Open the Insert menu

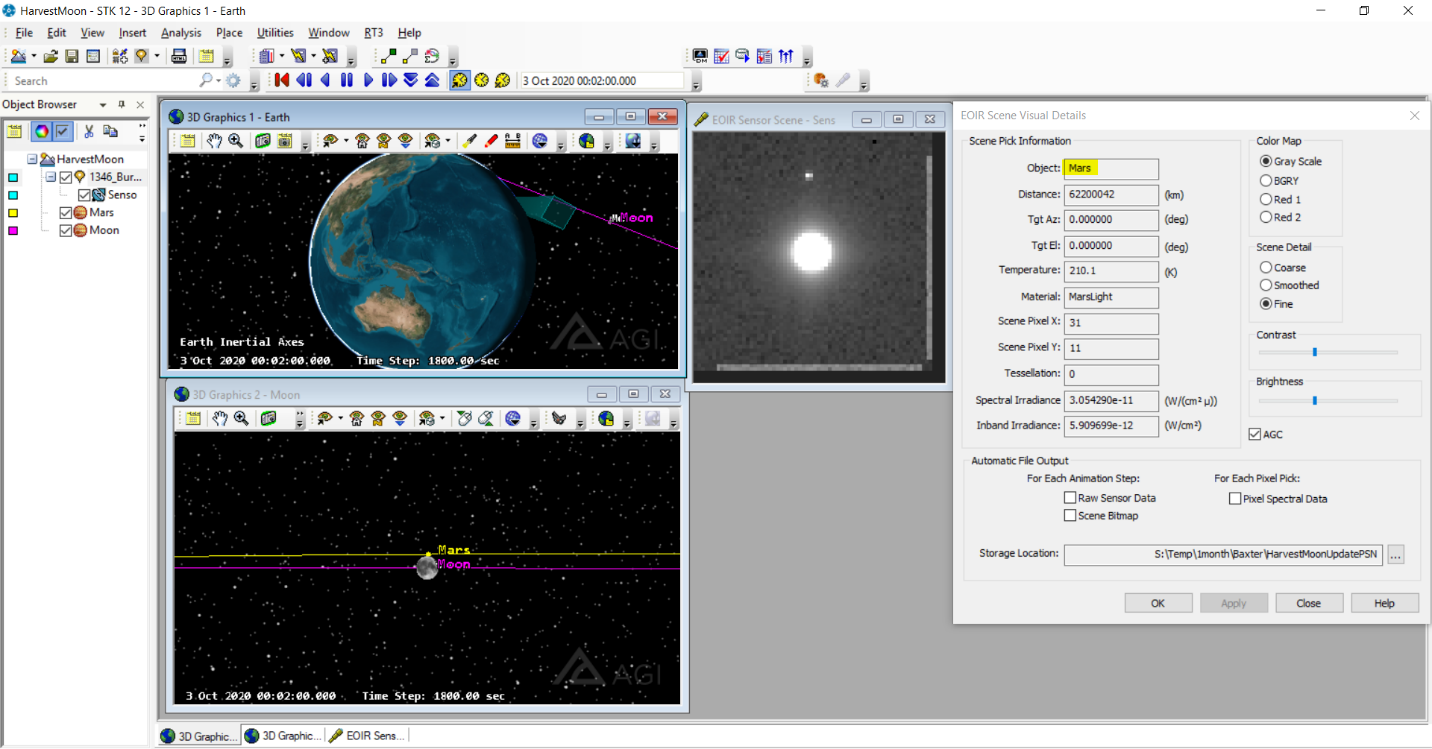coord(133,33)
